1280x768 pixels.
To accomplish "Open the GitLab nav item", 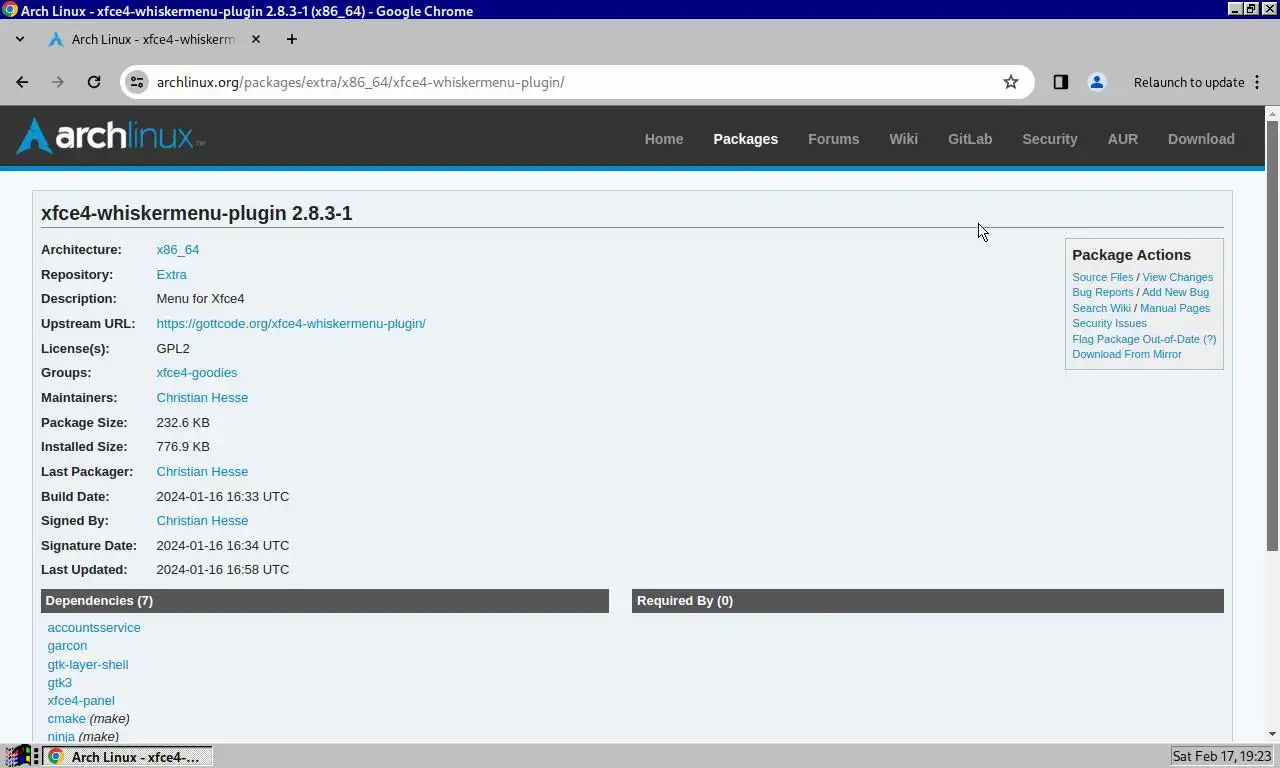I will click(x=970, y=139).
